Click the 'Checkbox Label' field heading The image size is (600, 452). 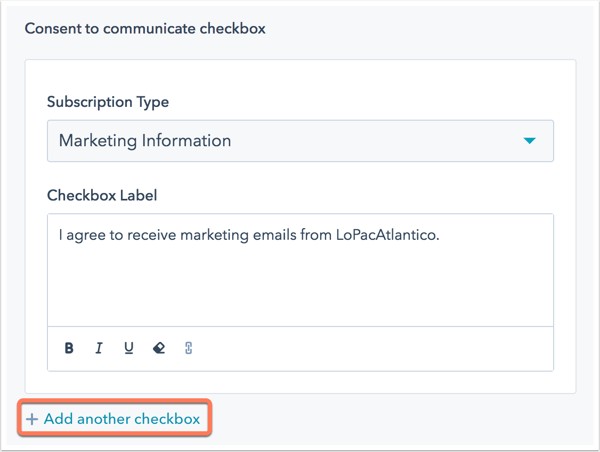pos(102,196)
